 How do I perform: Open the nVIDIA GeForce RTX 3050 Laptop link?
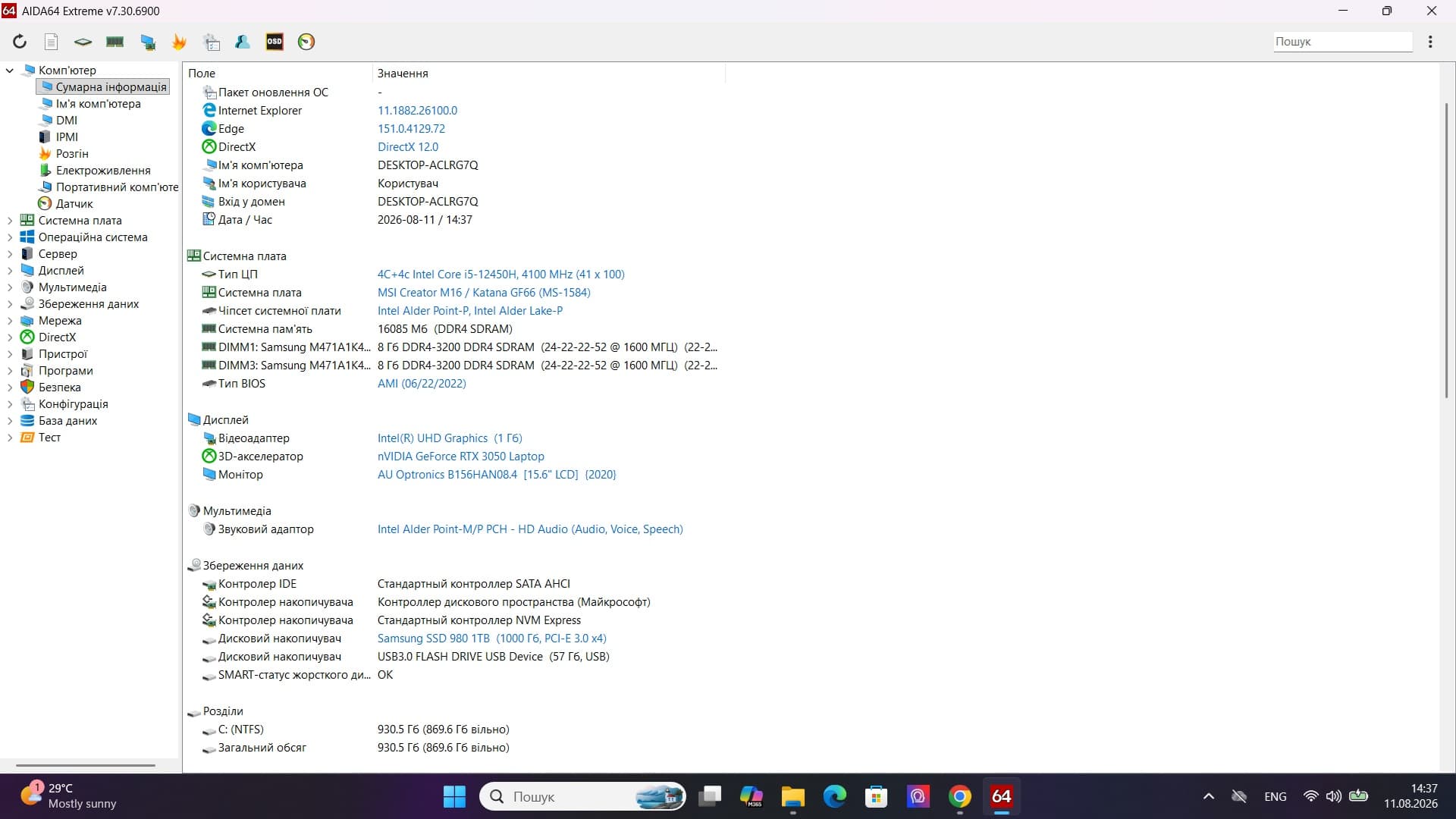tap(461, 457)
